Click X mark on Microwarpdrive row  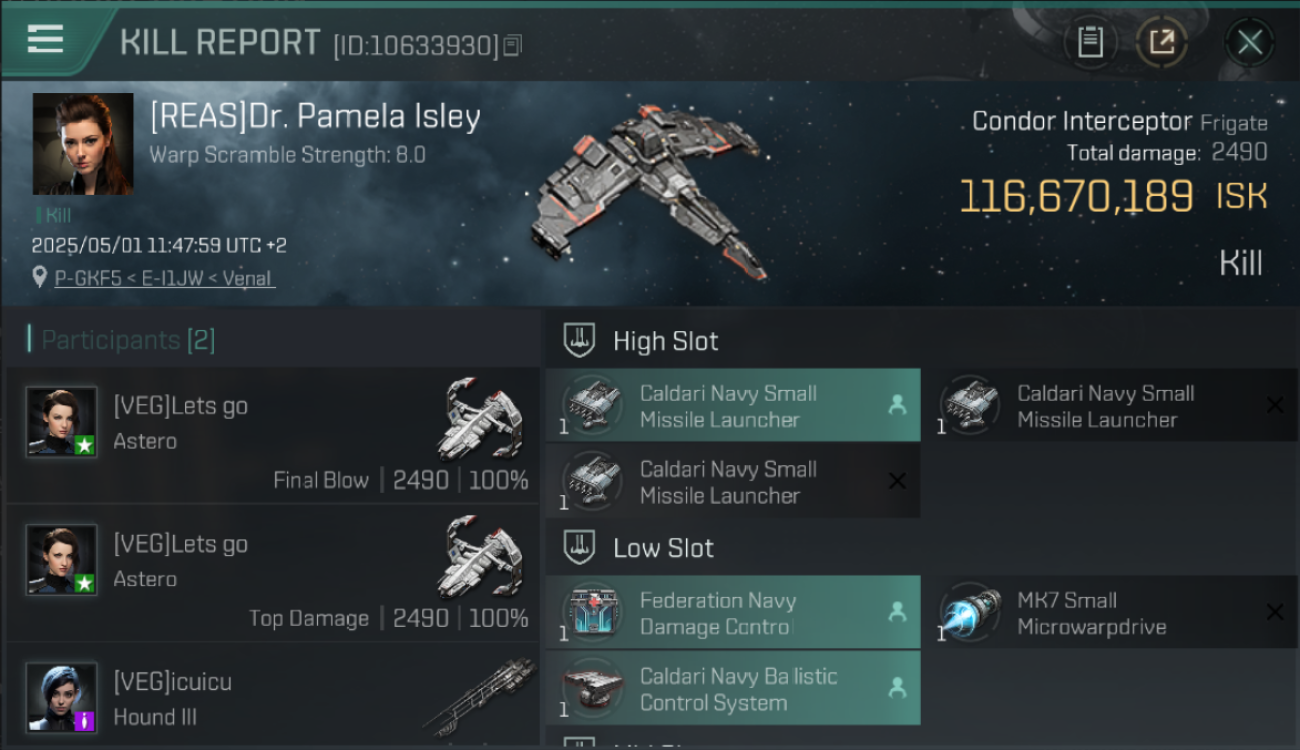(x=1274, y=612)
